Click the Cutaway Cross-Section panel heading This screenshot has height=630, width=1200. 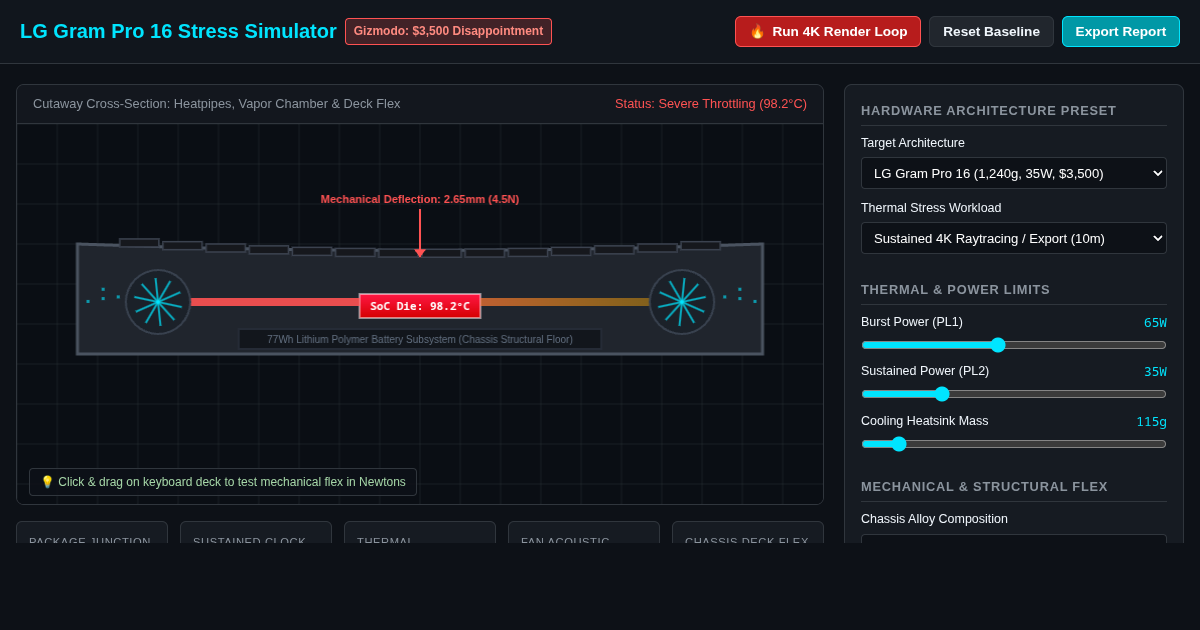click(217, 104)
